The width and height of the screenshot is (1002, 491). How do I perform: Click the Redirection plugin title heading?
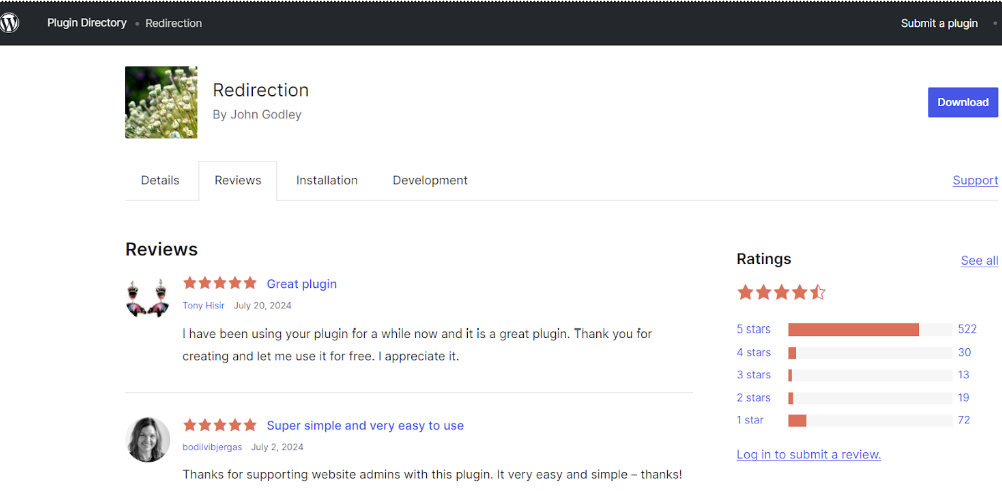click(261, 90)
